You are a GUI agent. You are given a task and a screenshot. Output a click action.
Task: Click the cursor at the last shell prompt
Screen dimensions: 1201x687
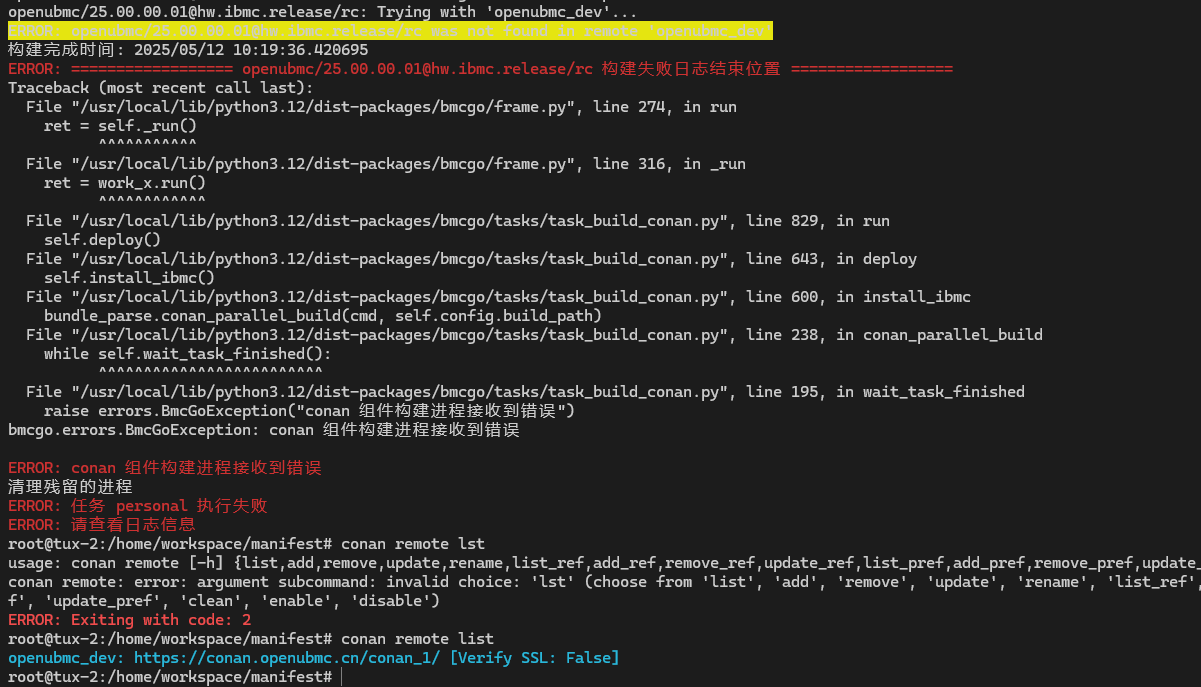click(341, 677)
